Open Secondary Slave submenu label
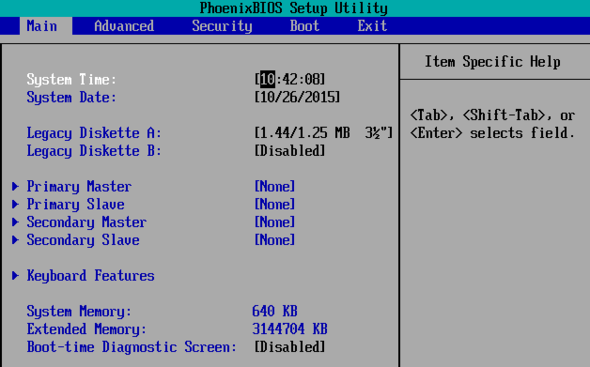Image resolution: width=590 pixels, height=367 pixels. 83,240
